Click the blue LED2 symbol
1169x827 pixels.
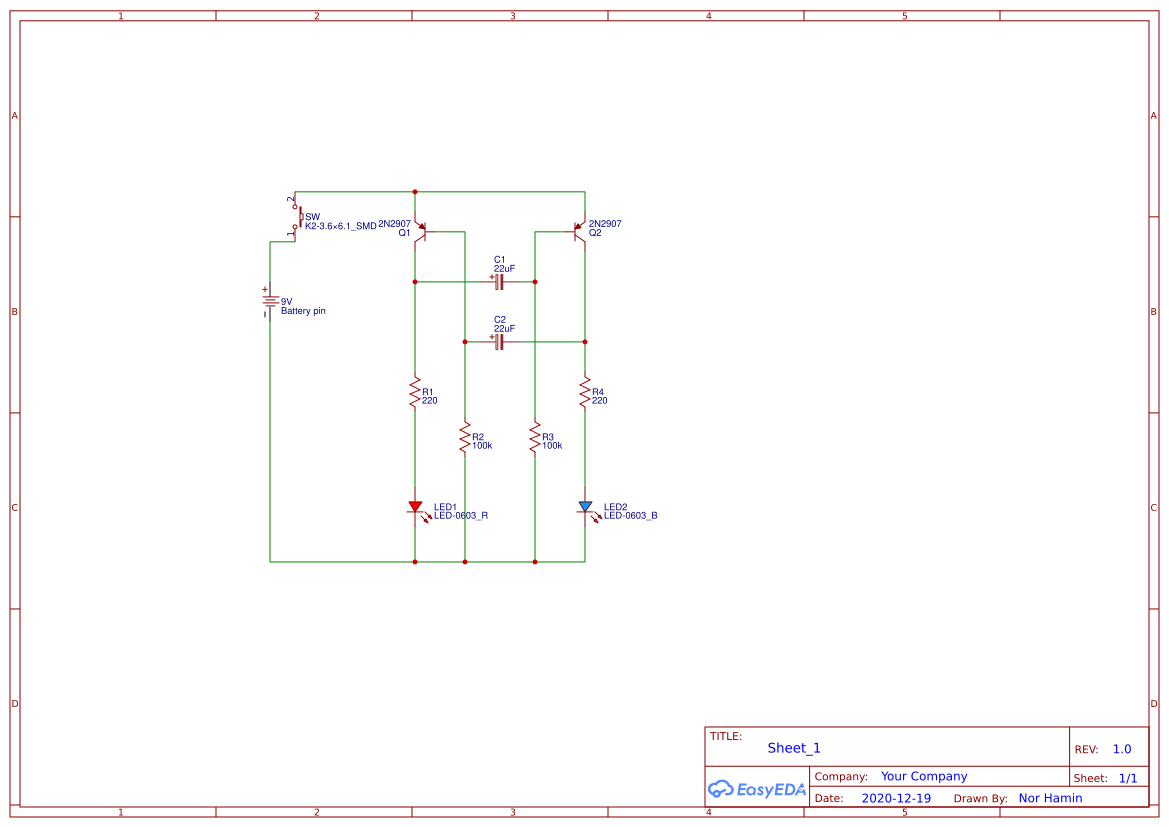pos(585,507)
